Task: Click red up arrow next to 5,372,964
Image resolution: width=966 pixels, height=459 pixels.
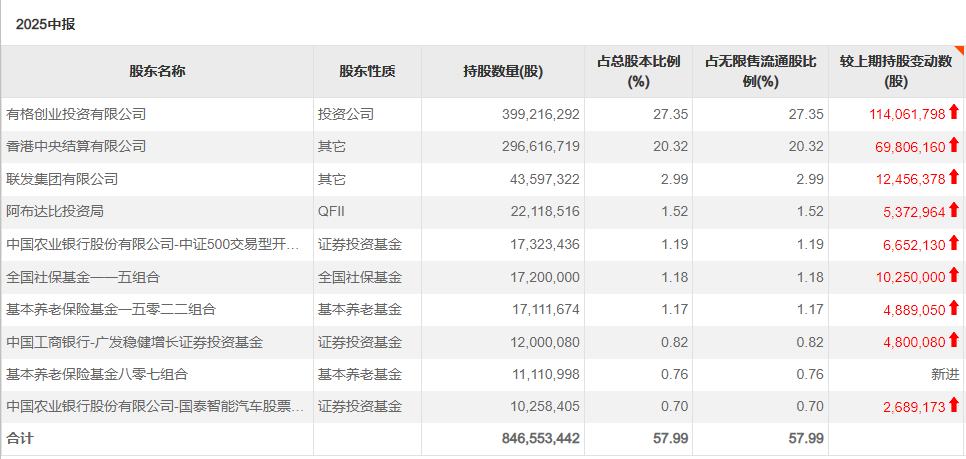Action: point(954,210)
